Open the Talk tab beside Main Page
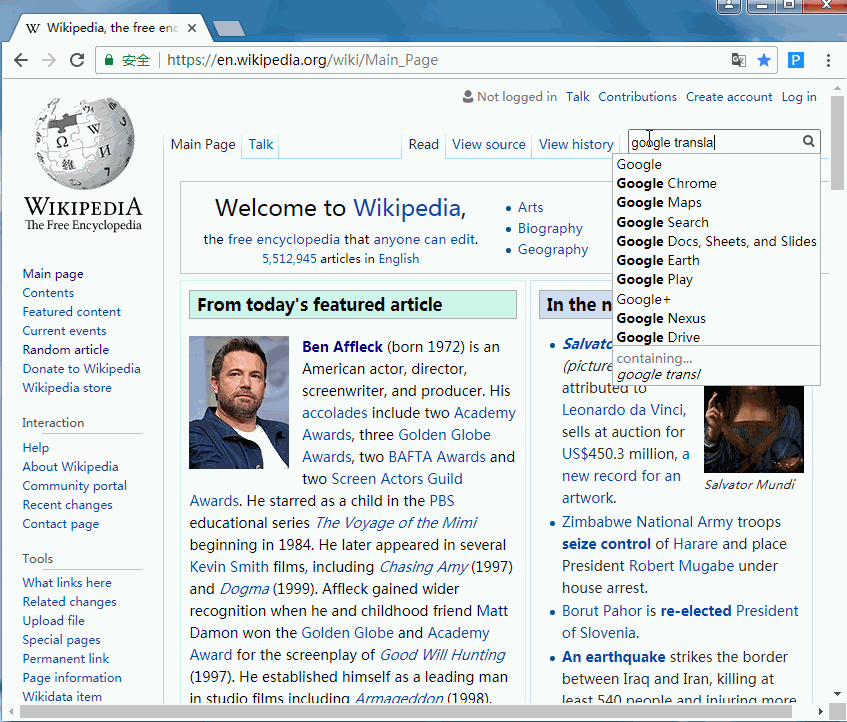 coord(261,144)
